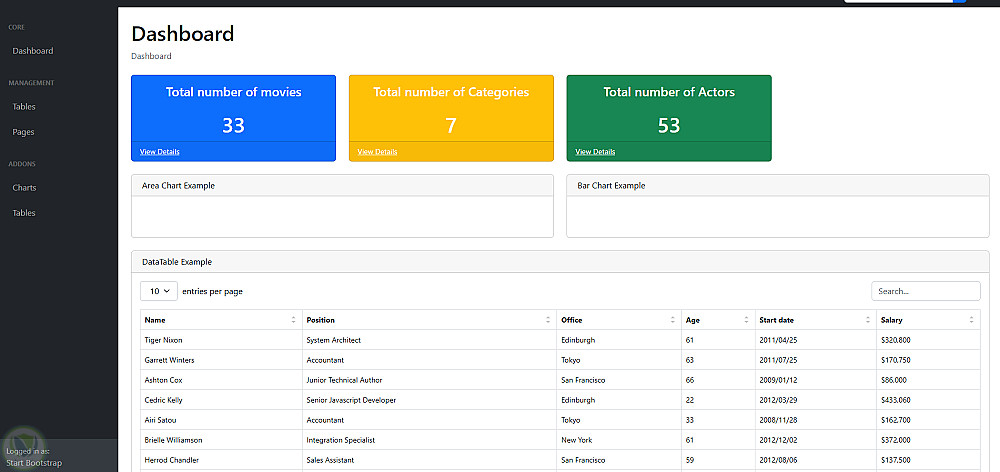This screenshot has height=472, width=1000.
Task: Open entries per page dropdown
Action: click(x=159, y=291)
